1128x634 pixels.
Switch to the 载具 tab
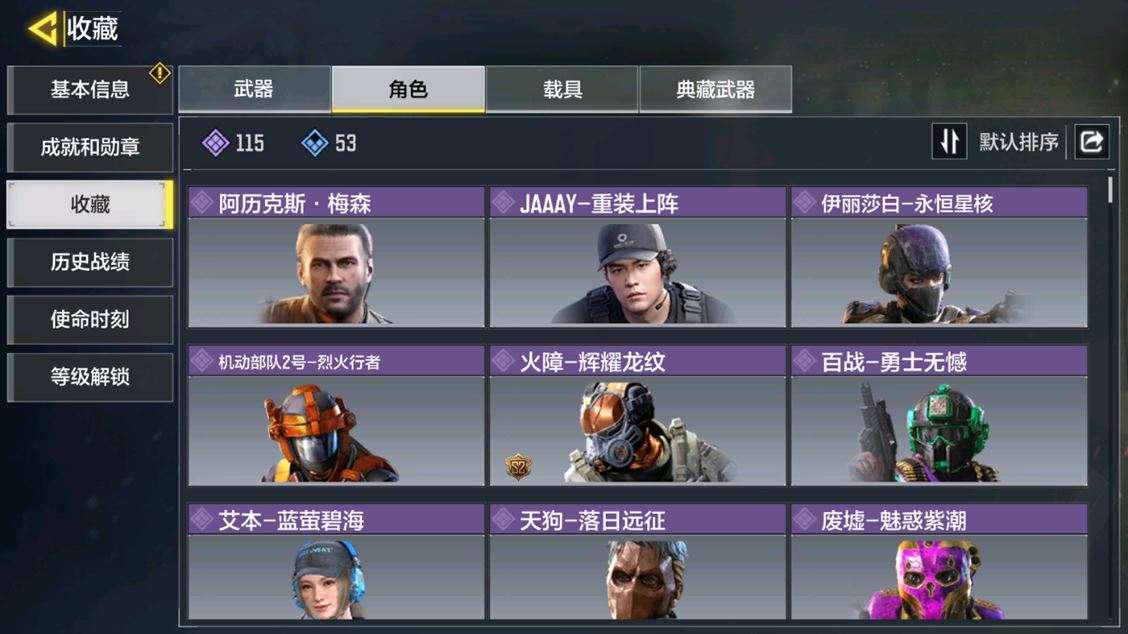tap(562, 89)
